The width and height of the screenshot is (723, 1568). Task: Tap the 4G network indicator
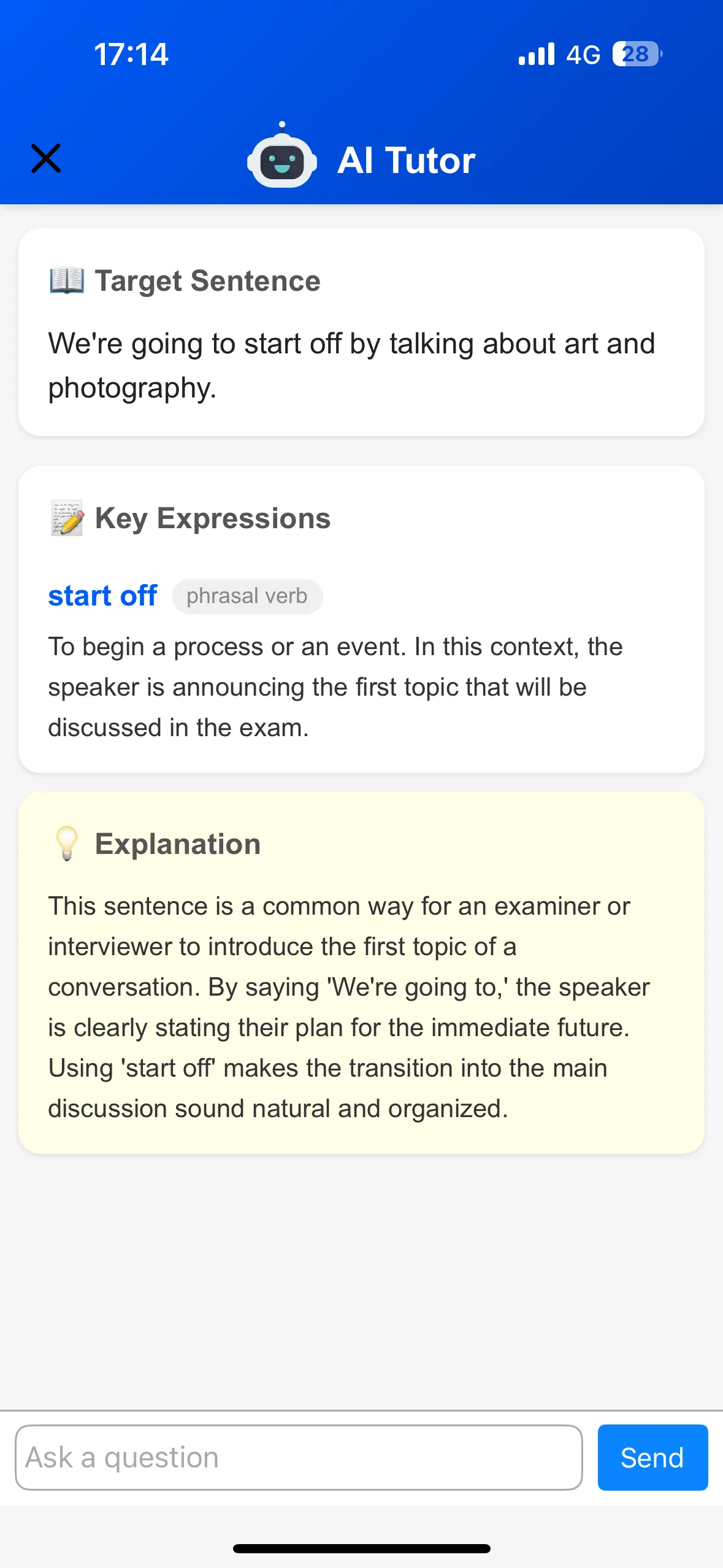pyautogui.click(x=583, y=55)
